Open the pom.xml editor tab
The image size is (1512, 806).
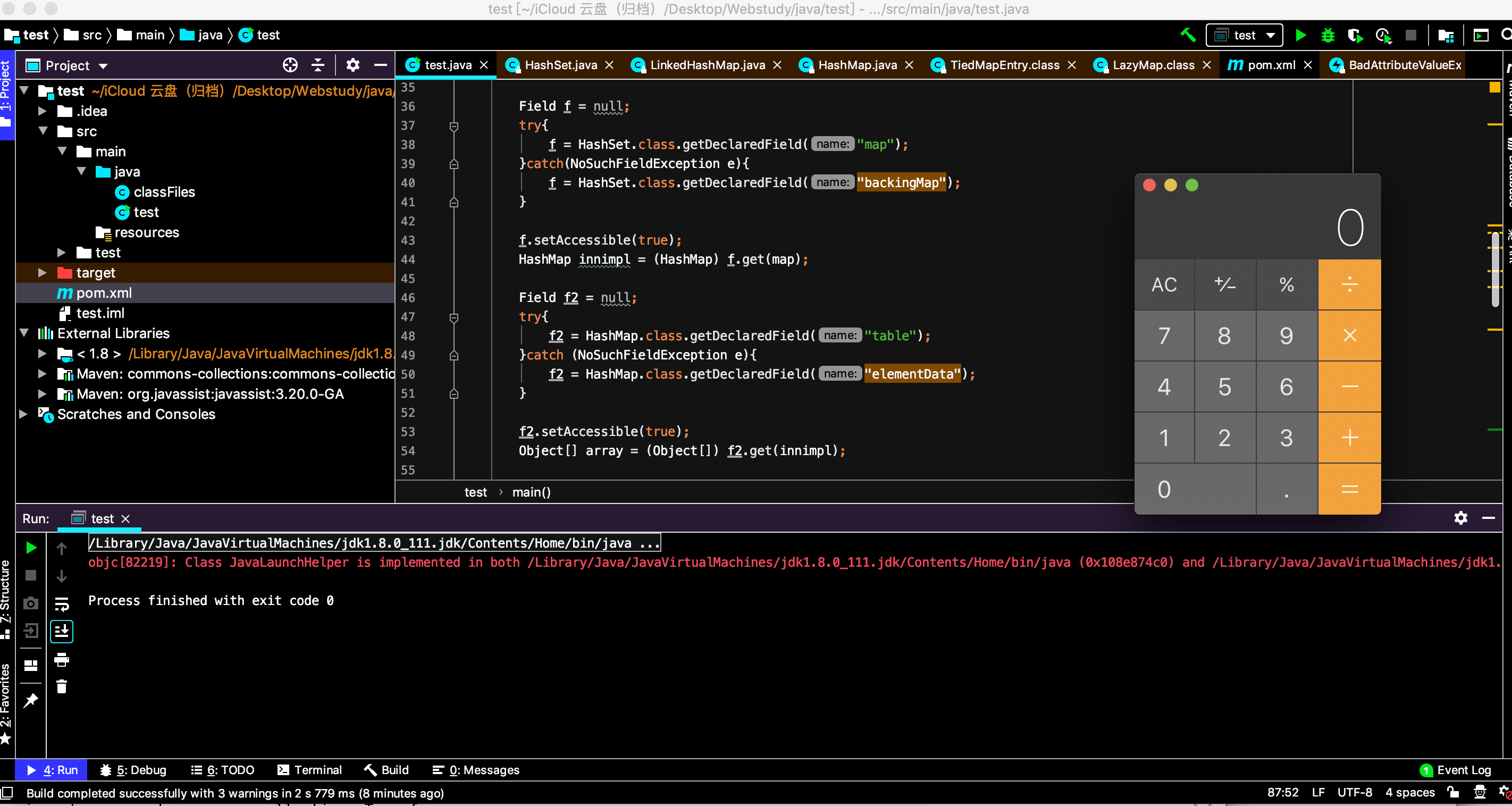(x=1270, y=65)
